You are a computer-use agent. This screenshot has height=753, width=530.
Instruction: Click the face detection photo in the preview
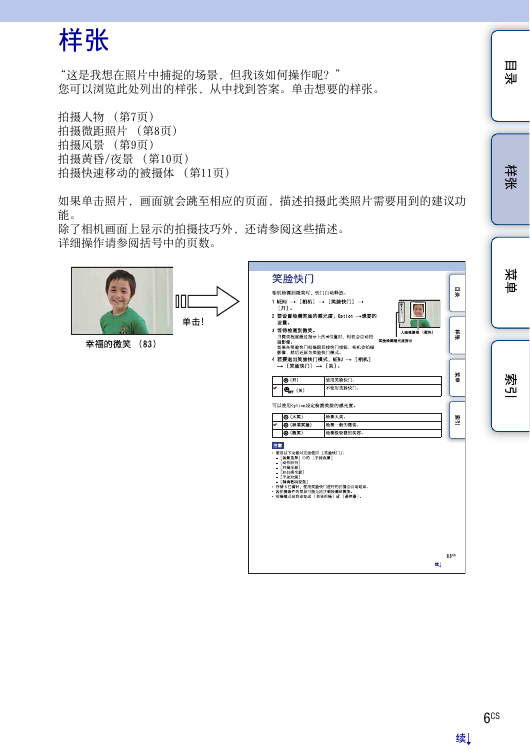(x=419, y=314)
